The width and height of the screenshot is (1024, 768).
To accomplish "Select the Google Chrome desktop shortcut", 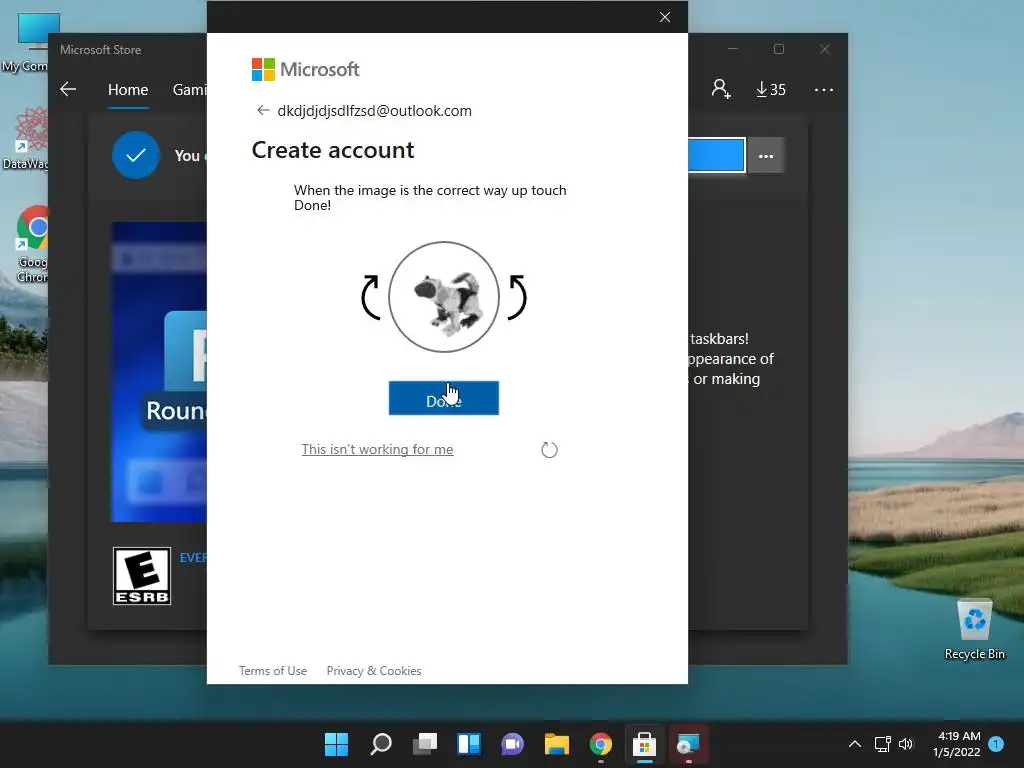I will pos(33,244).
